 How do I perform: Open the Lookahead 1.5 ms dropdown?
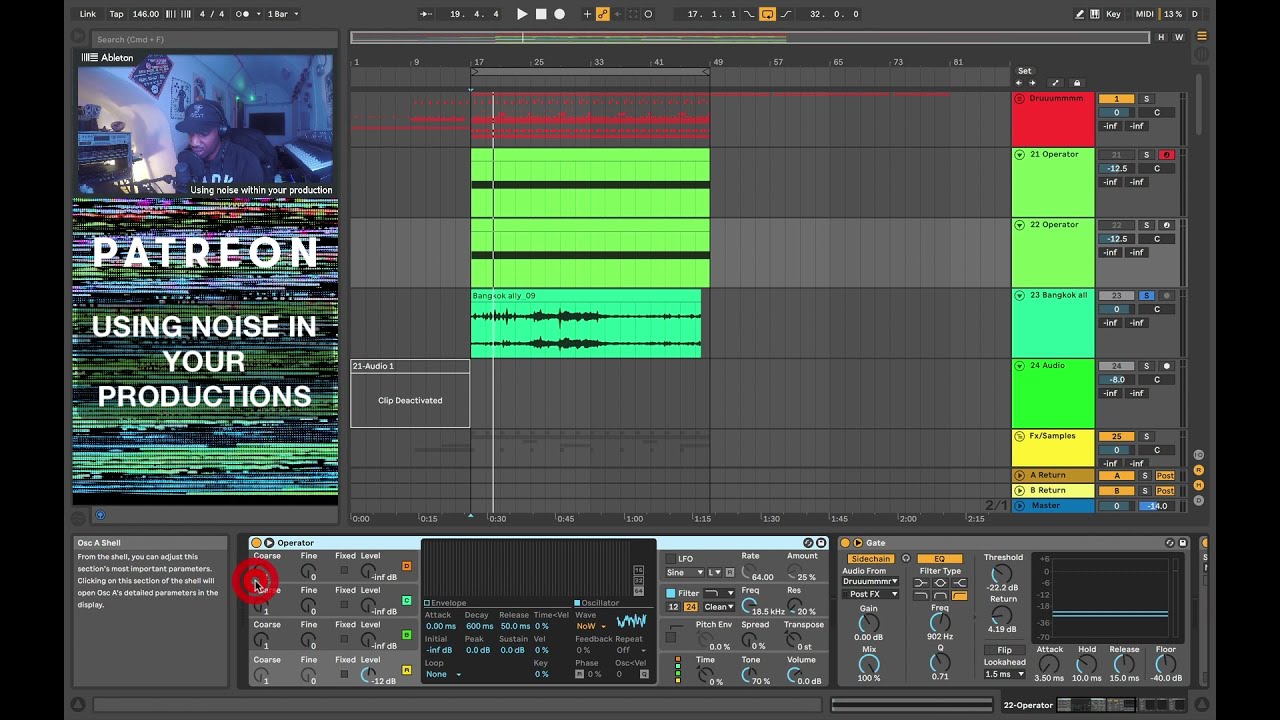(x=1004, y=674)
